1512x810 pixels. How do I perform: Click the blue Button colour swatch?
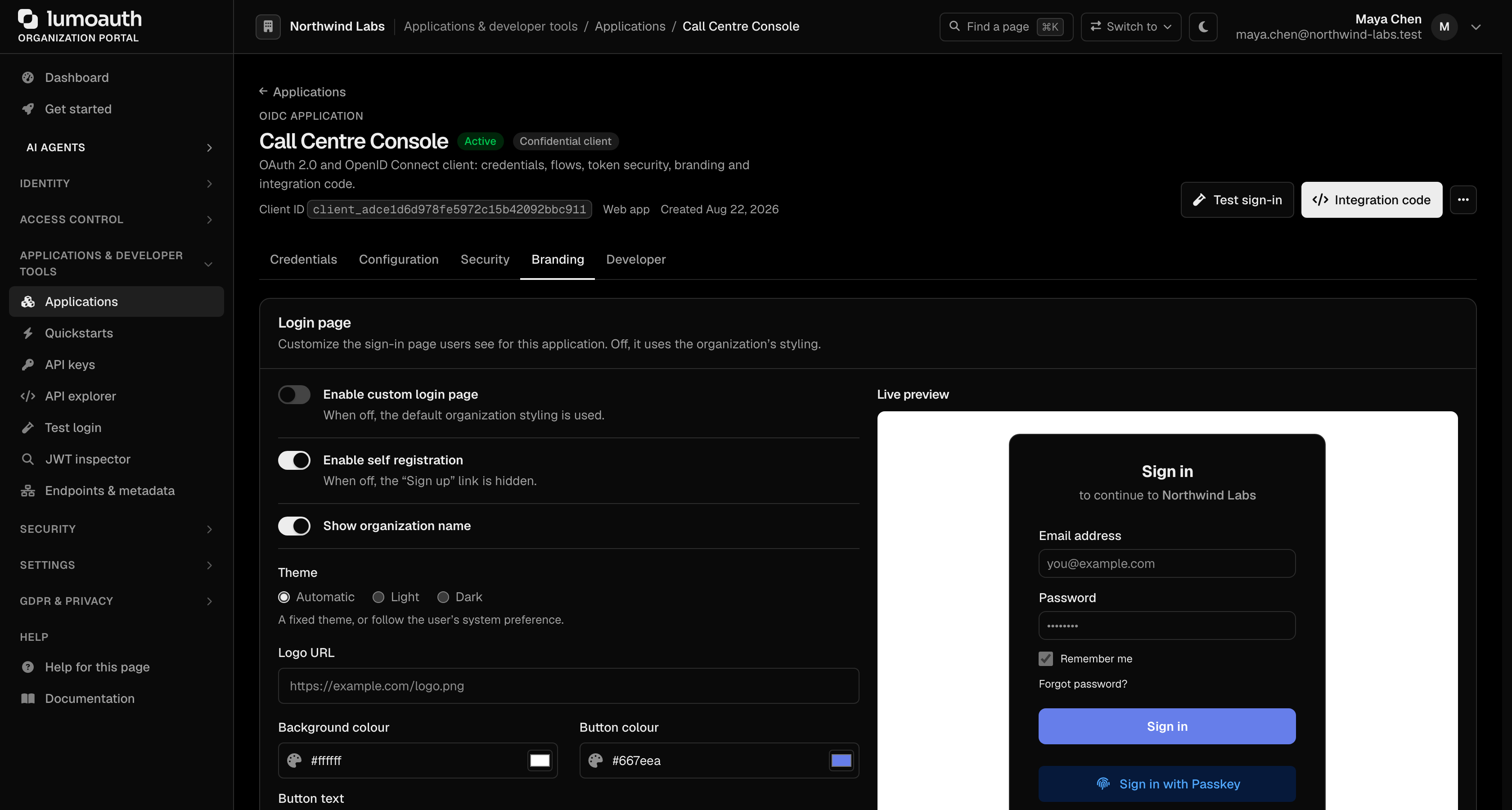tap(841, 760)
